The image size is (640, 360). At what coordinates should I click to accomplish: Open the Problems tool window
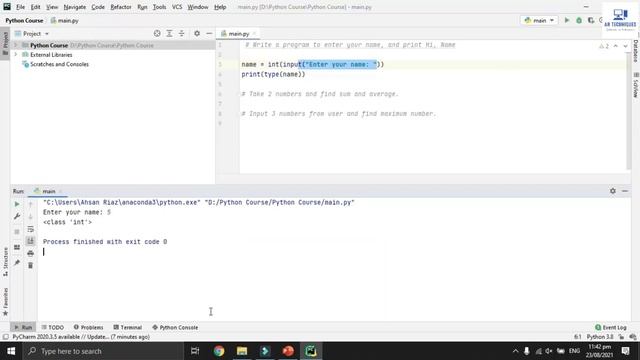(x=88, y=327)
